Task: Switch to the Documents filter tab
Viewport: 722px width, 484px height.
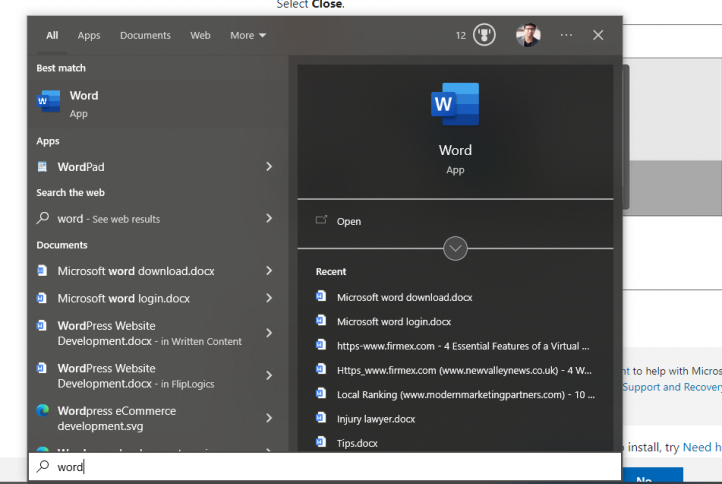Action: [145, 35]
